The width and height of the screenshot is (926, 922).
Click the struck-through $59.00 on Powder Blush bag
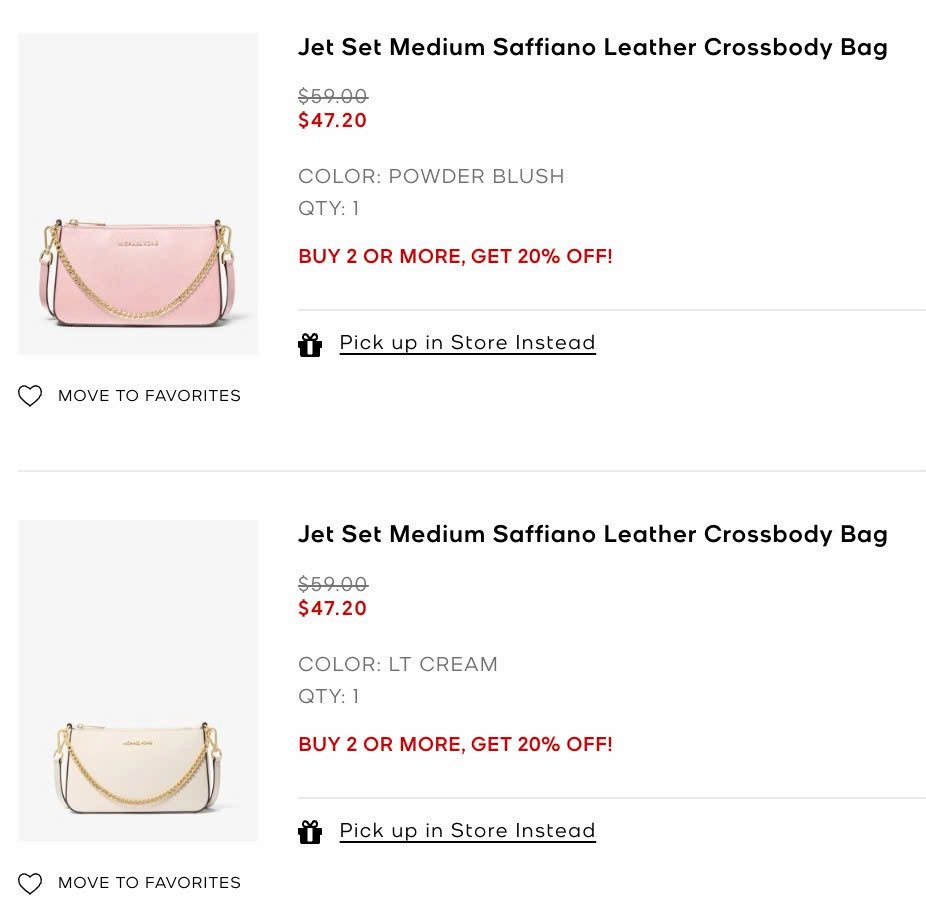[x=333, y=96]
